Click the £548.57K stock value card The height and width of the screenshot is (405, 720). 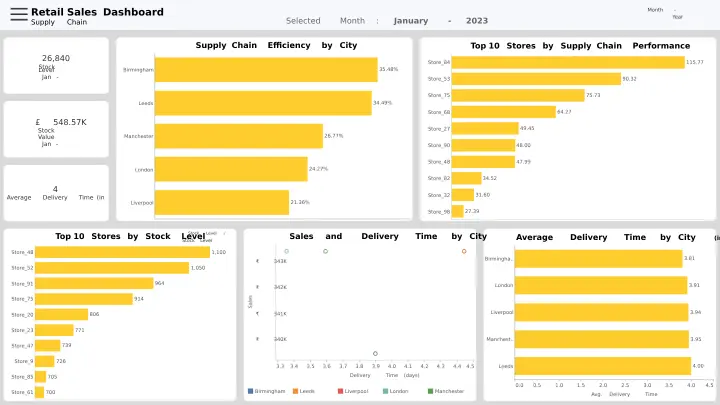tap(56, 129)
